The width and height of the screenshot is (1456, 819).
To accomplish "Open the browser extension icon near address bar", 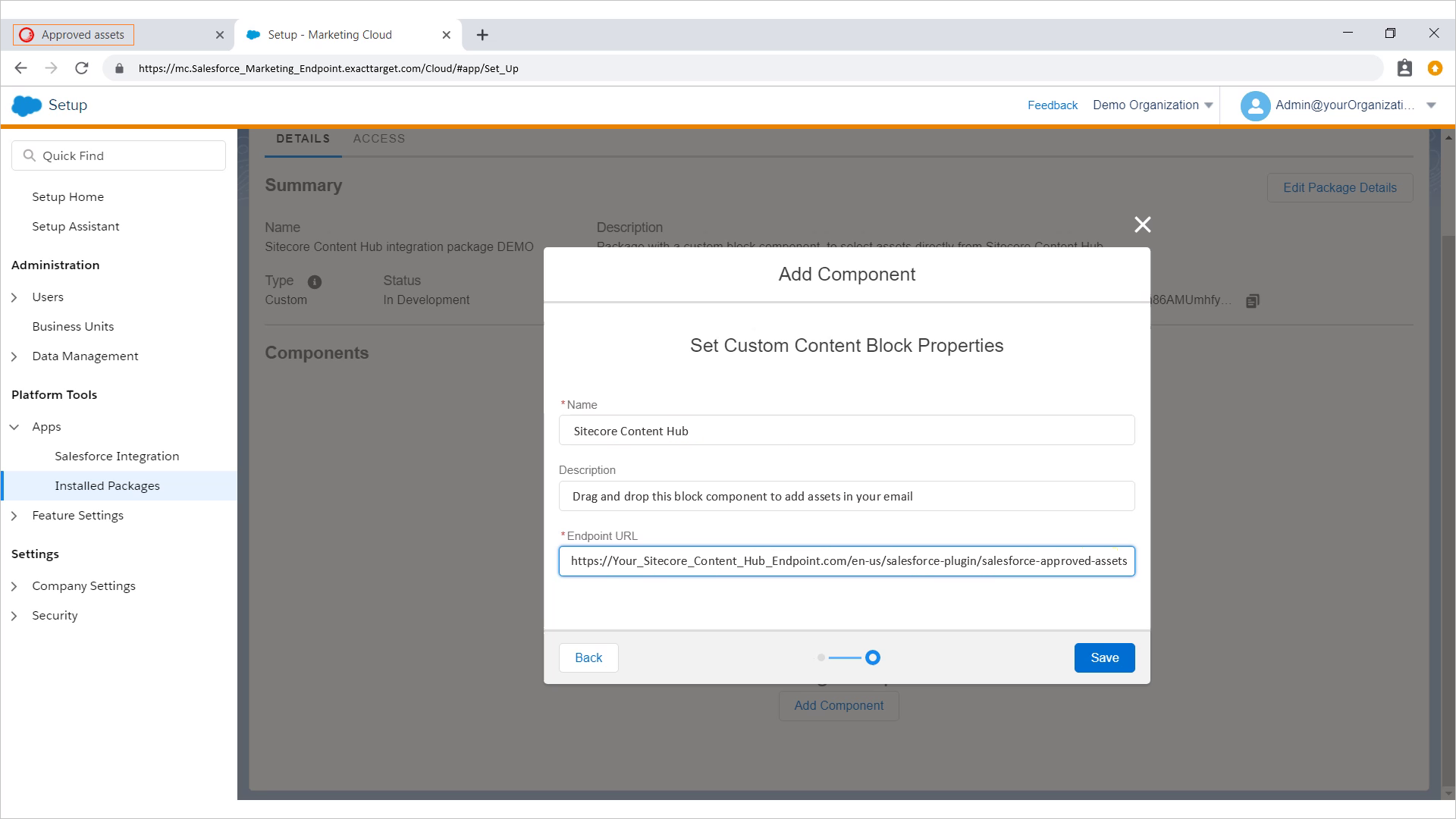I will click(1404, 67).
